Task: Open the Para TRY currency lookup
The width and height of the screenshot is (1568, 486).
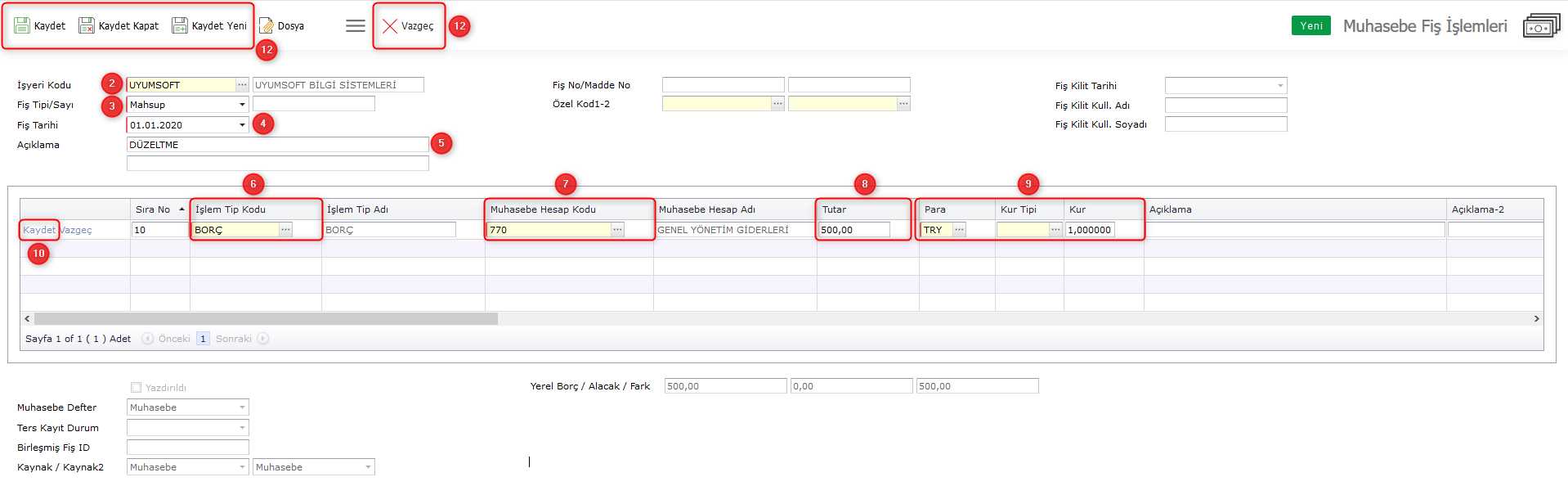Action: pyautogui.click(x=959, y=230)
